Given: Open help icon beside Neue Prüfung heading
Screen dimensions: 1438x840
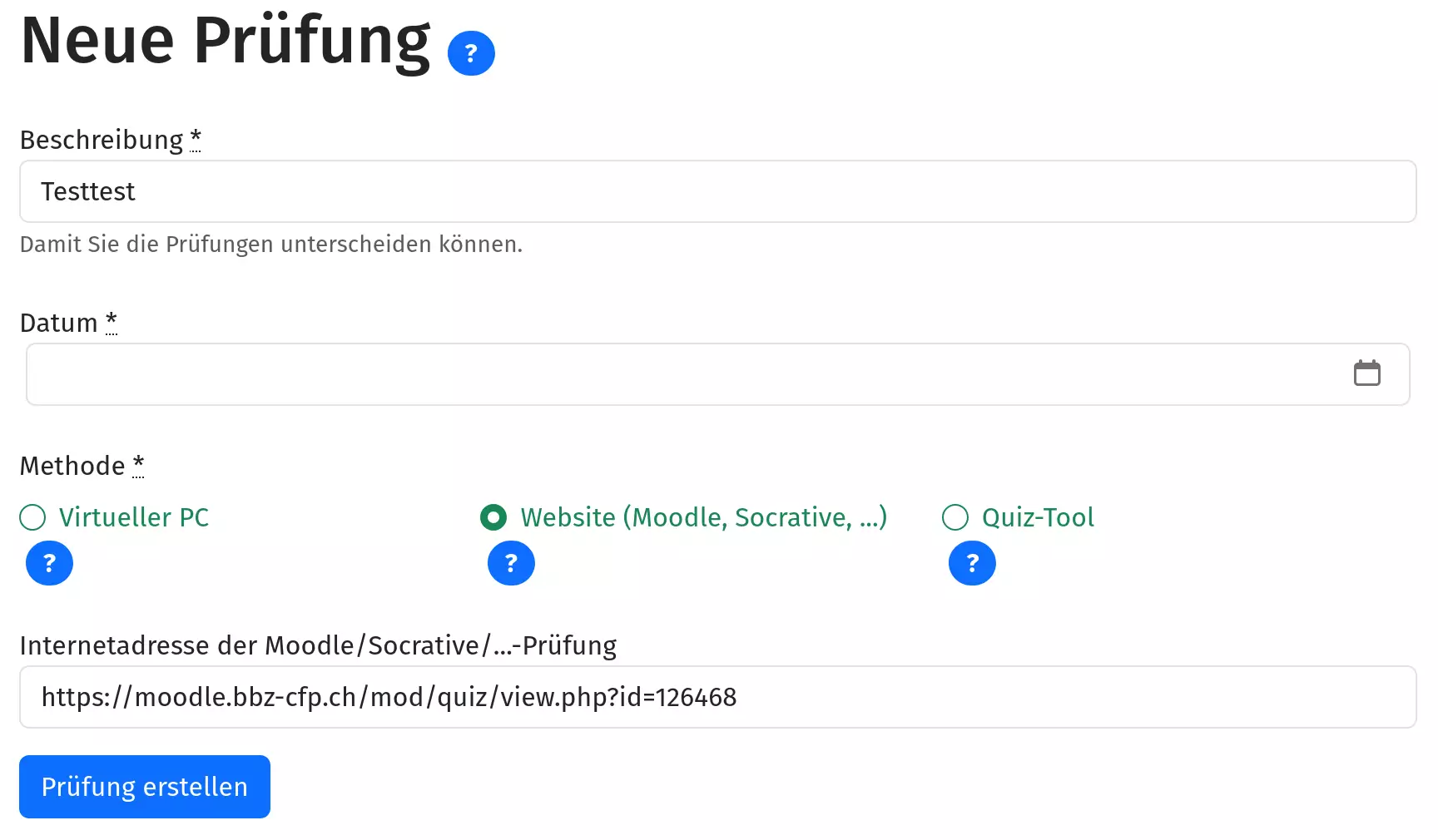Looking at the screenshot, I should 471,53.
